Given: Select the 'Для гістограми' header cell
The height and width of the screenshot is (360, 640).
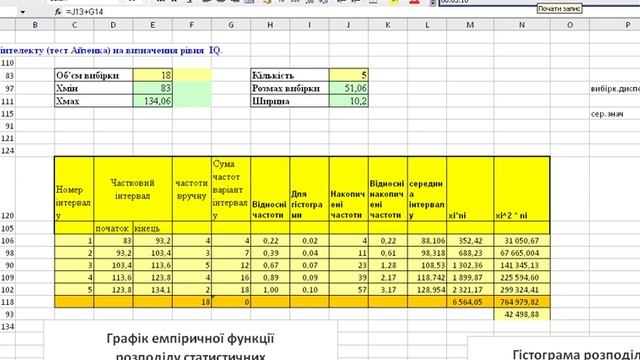Looking at the screenshot, I should [x=309, y=189].
